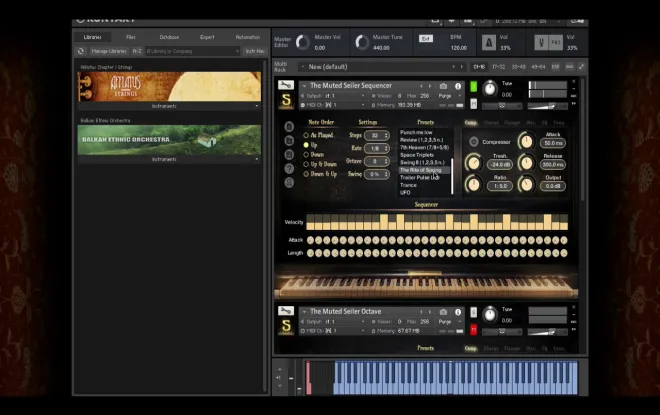Click Tune knob on Muted Seiler Sequencer
The width and height of the screenshot is (660, 415).
point(489,88)
